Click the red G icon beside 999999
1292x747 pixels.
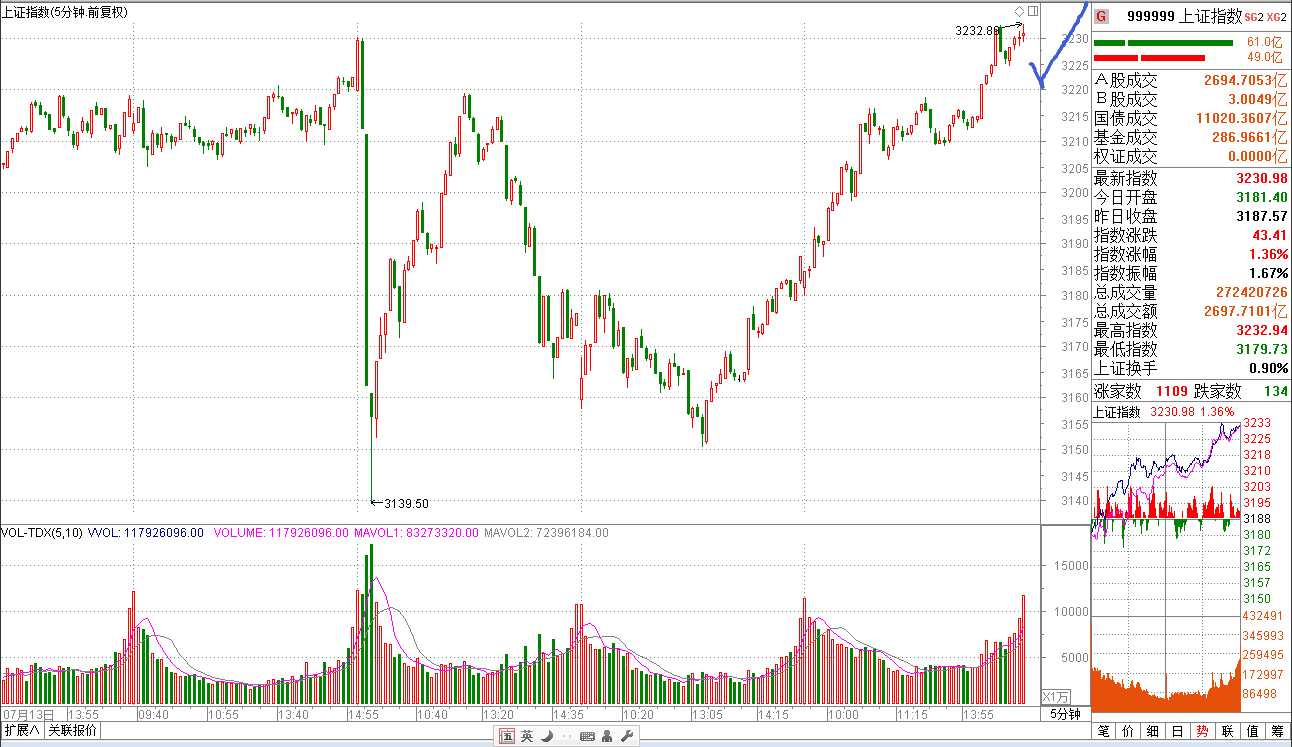pyautogui.click(x=1101, y=16)
